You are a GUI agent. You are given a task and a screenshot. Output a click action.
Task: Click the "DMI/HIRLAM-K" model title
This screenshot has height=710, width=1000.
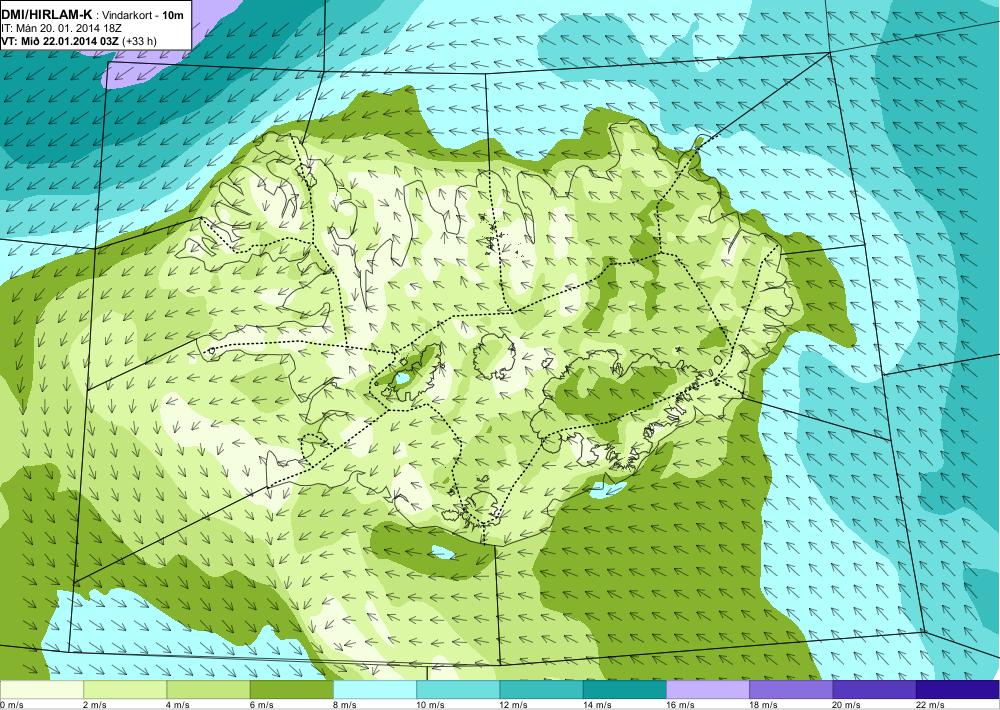click(x=47, y=14)
